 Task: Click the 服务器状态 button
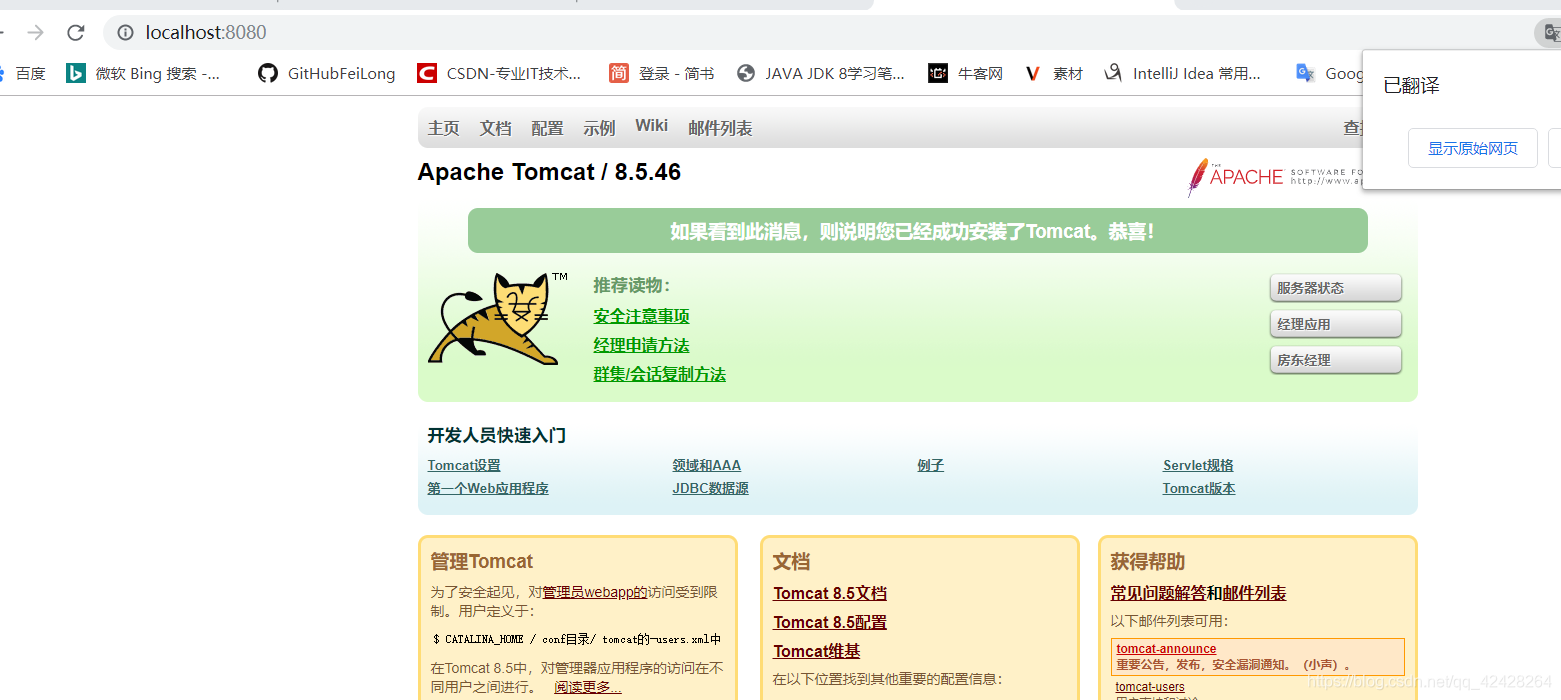coord(1335,288)
